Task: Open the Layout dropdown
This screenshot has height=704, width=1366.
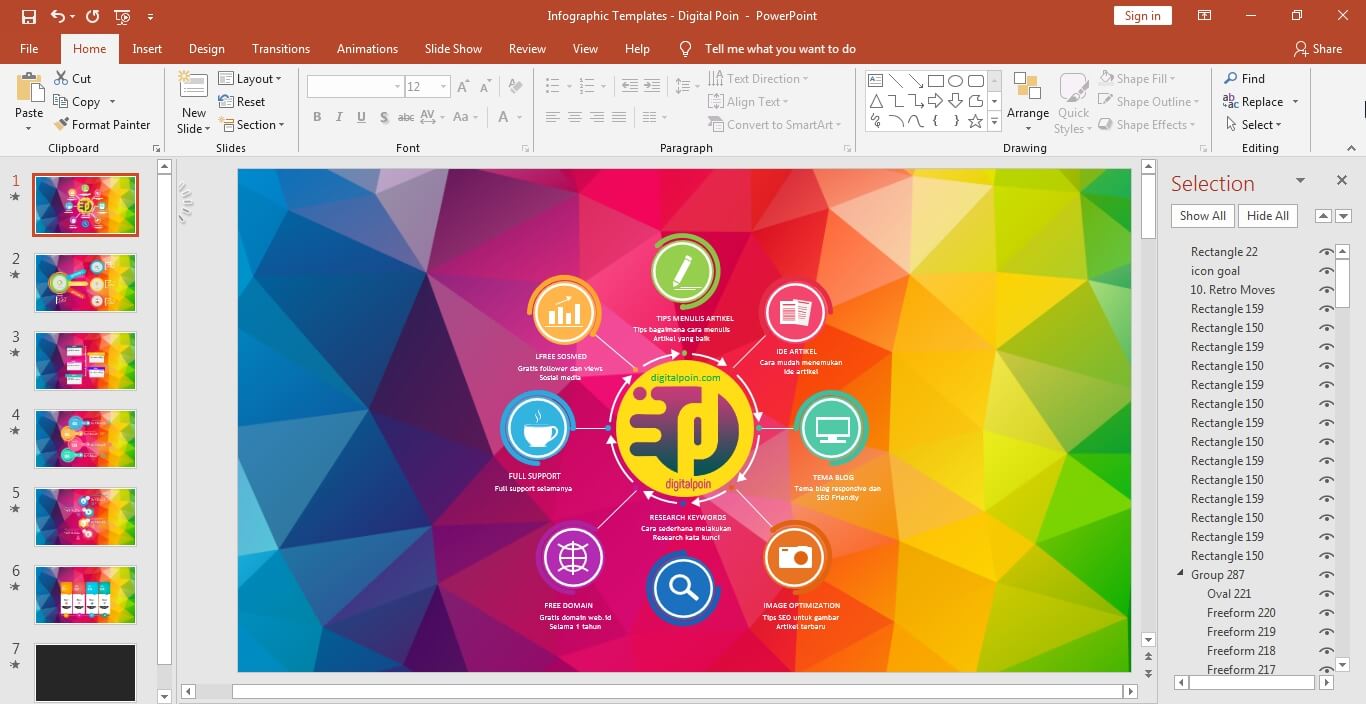Action: pyautogui.click(x=250, y=78)
